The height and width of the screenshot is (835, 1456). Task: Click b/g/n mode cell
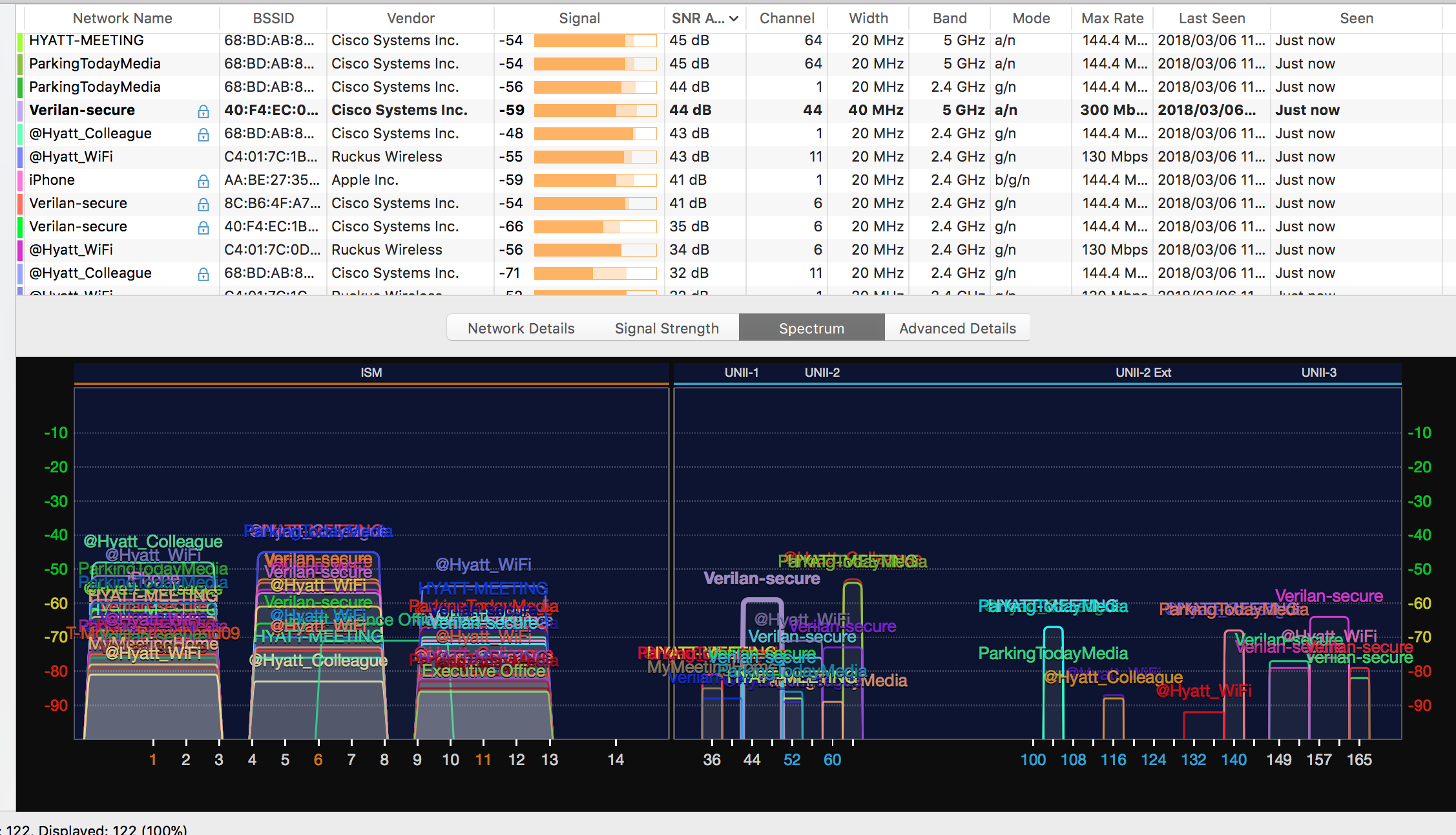pyautogui.click(x=1012, y=180)
